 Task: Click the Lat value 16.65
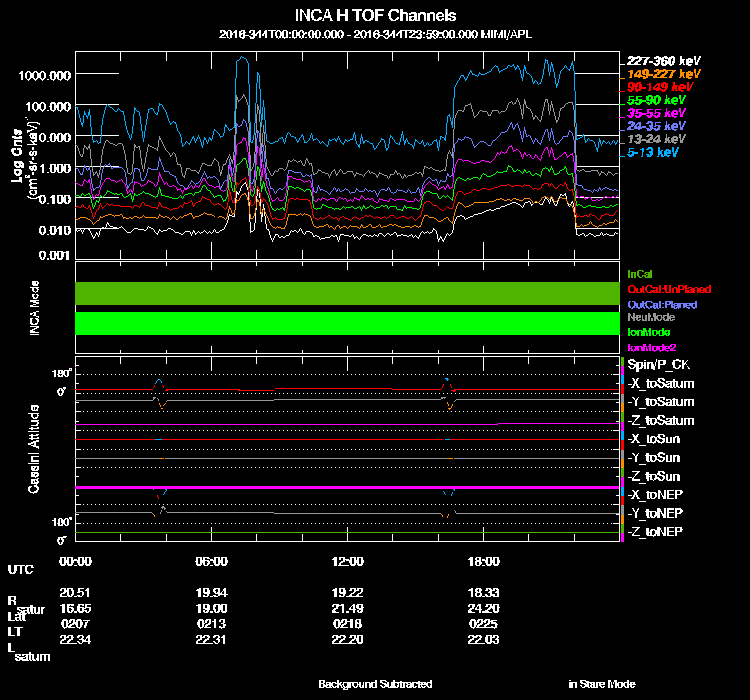(x=75, y=608)
